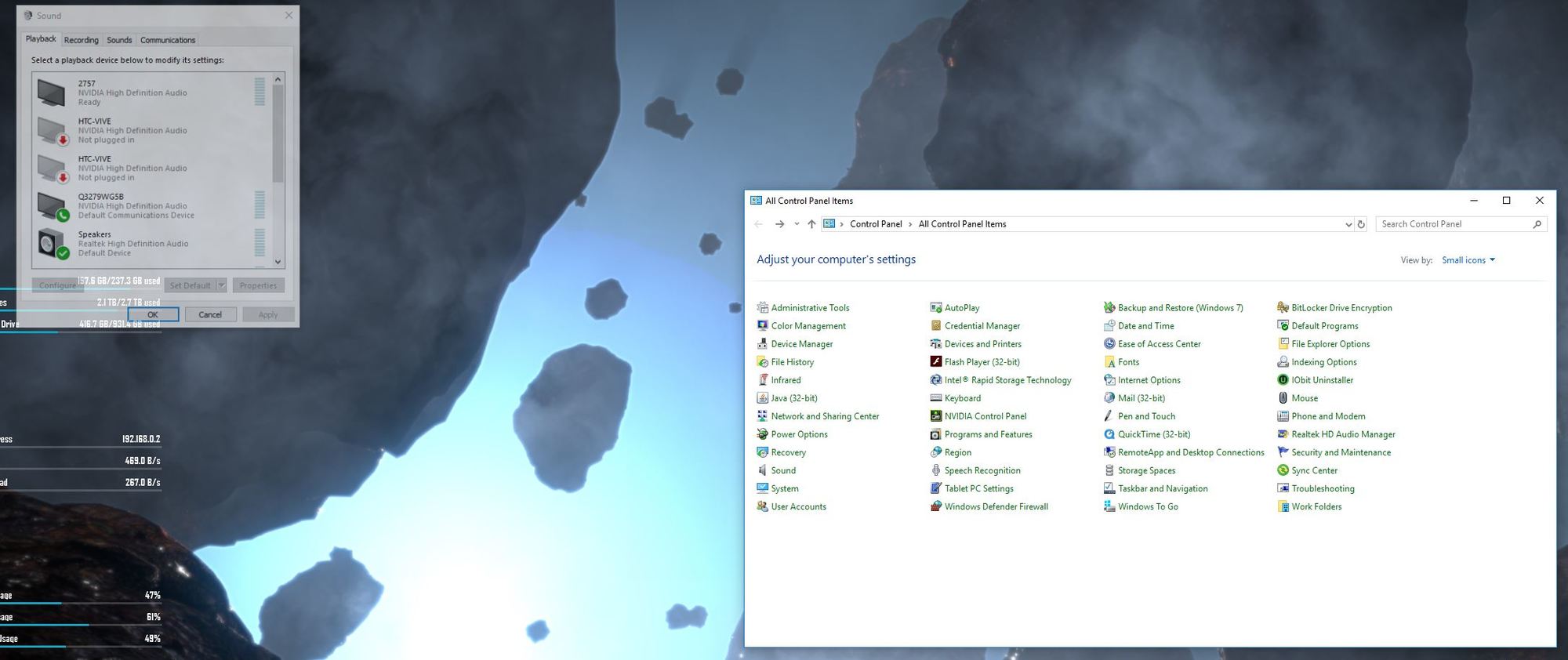
Task: Open RemoteApp and Desktop Connections link
Action: [1191, 452]
